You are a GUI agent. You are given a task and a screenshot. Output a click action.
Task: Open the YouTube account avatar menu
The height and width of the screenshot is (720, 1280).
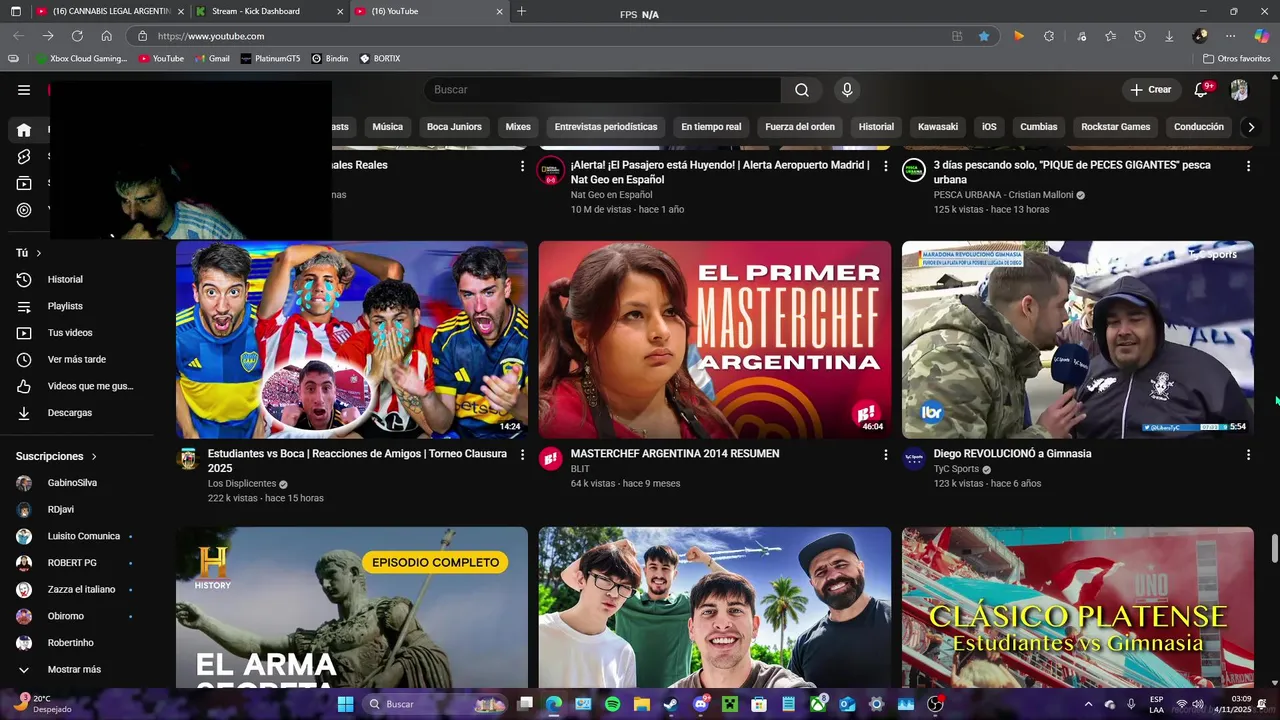coord(1239,90)
